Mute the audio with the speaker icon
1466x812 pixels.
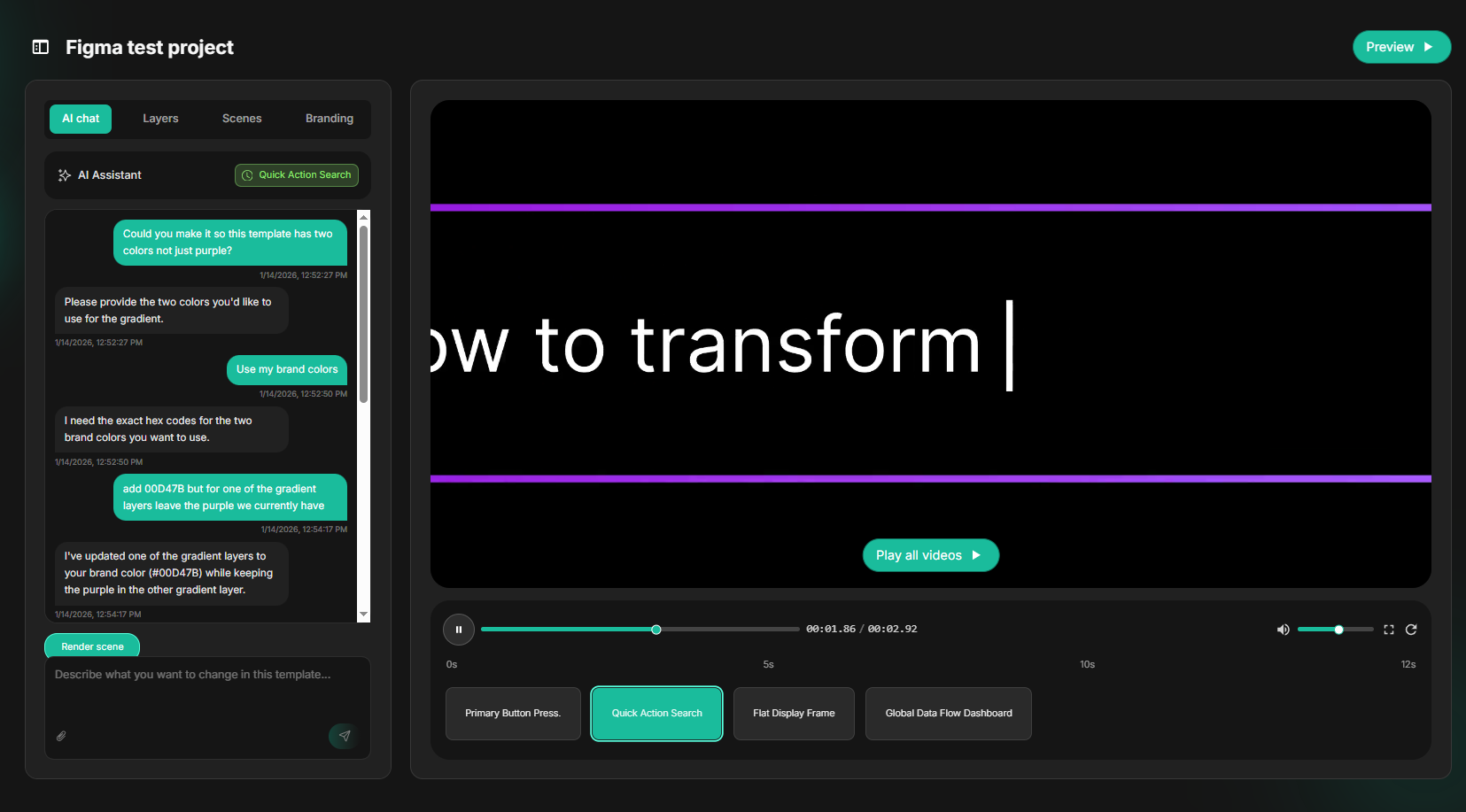point(1283,629)
